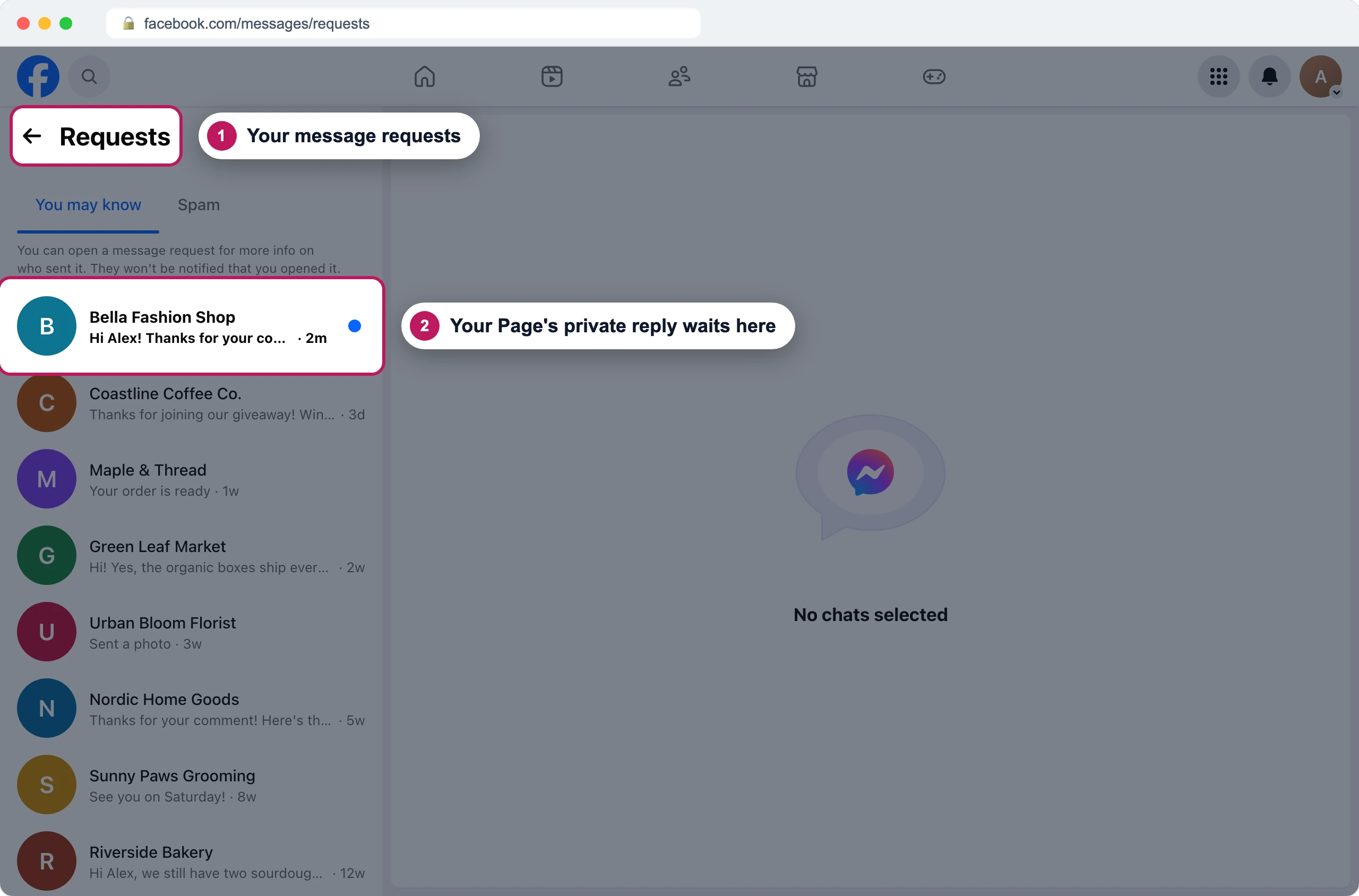Open the Video/Reels icon
The height and width of the screenshot is (896, 1359).
click(552, 76)
